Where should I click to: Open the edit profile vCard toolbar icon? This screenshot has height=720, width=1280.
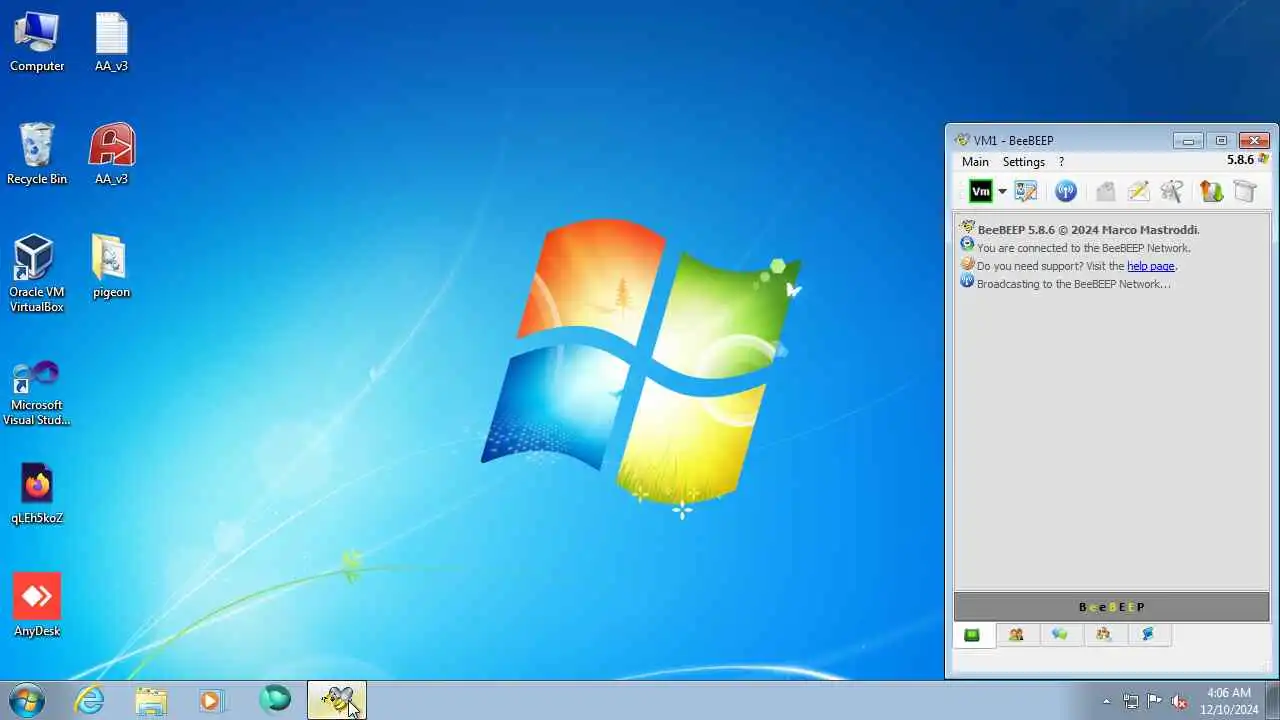1026,191
